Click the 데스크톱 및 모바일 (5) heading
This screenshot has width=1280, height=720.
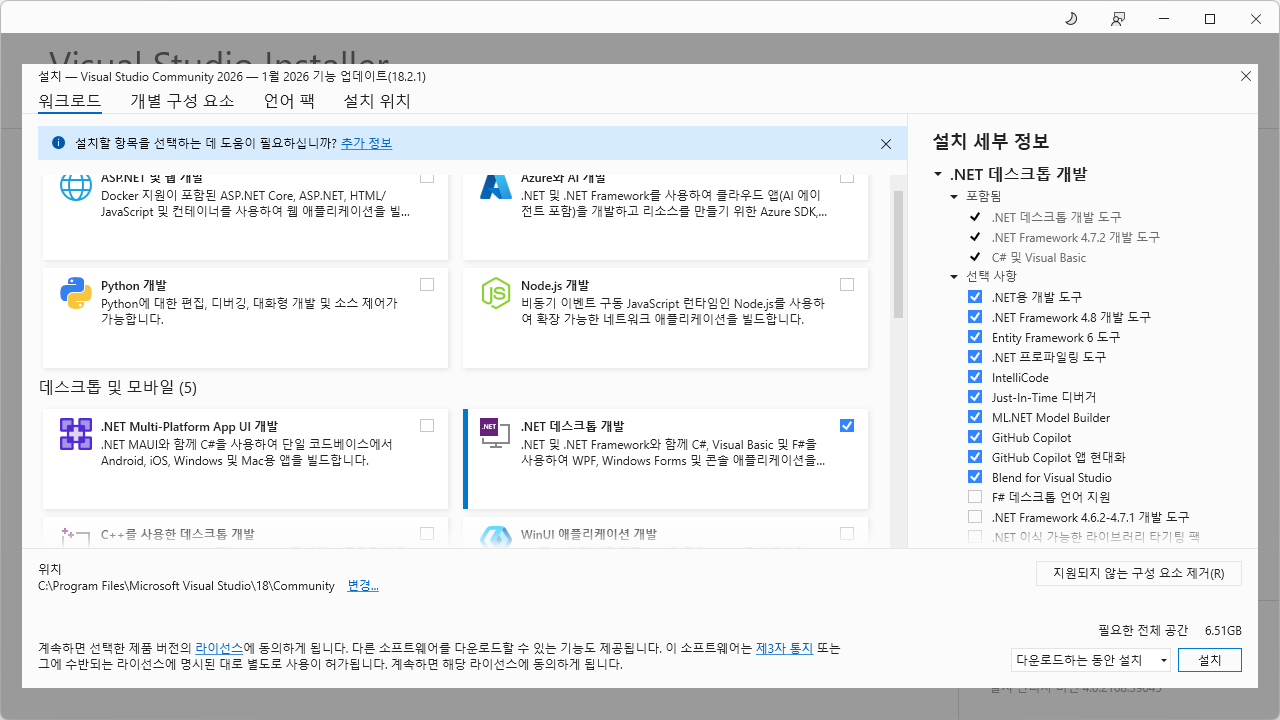118,387
